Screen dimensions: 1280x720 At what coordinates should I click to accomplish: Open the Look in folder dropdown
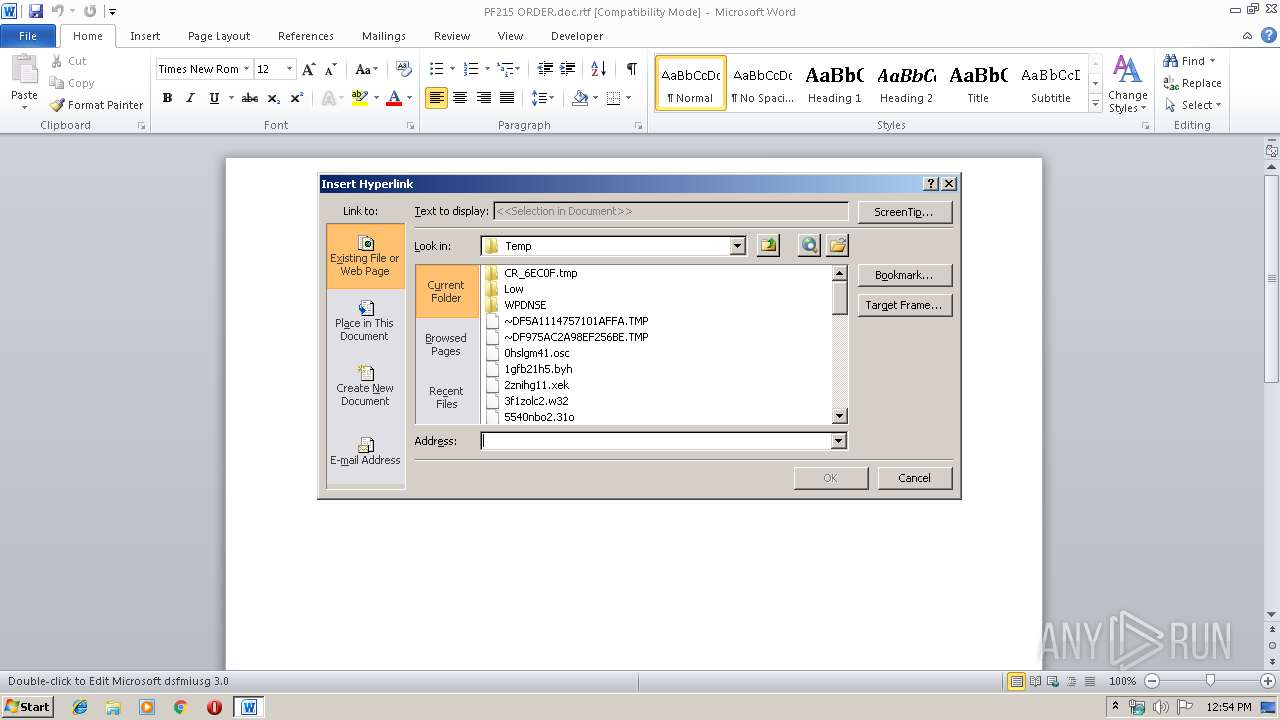pyautogui.click(x=738, y=246)
